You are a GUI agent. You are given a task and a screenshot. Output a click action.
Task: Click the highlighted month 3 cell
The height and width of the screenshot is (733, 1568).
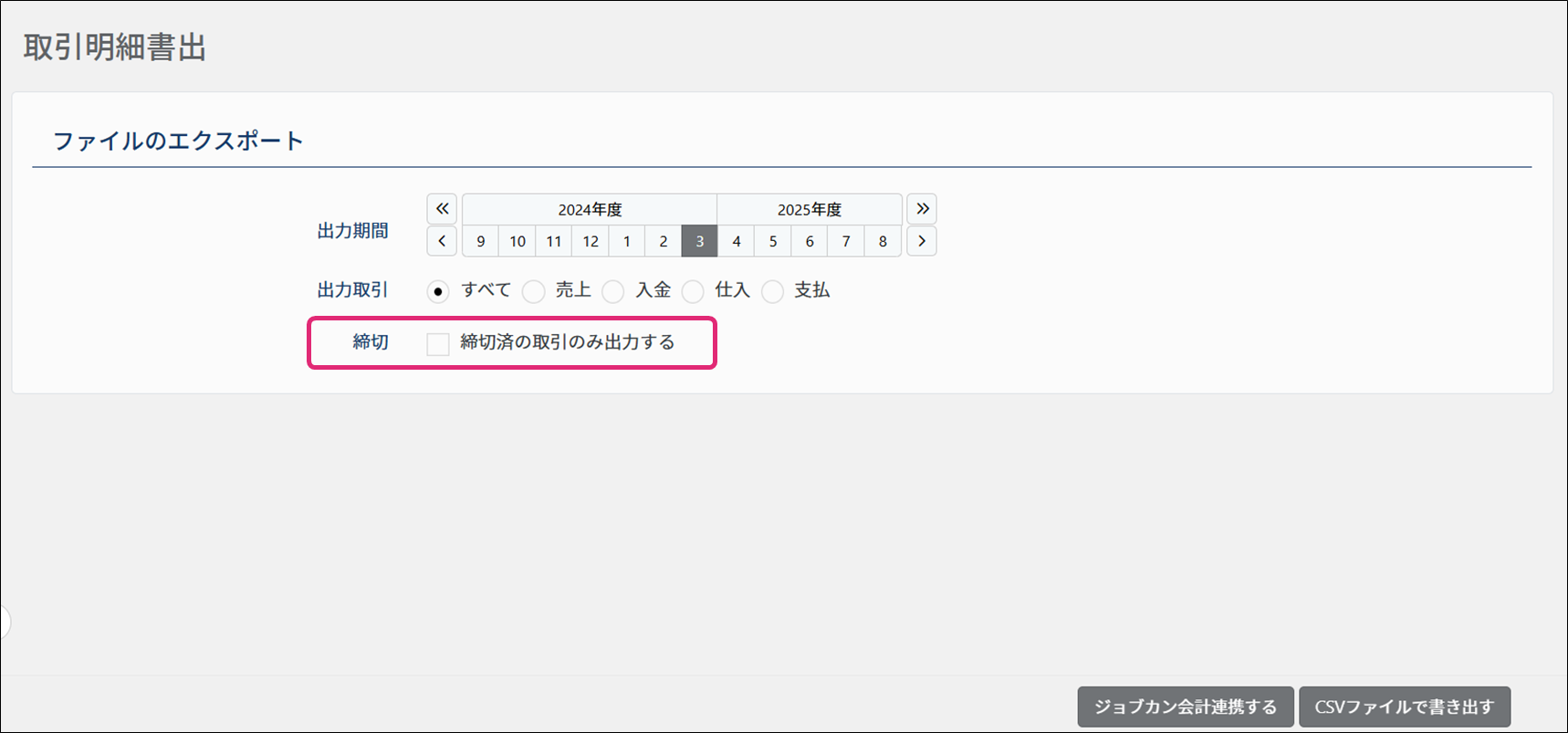tap(700, 241)
